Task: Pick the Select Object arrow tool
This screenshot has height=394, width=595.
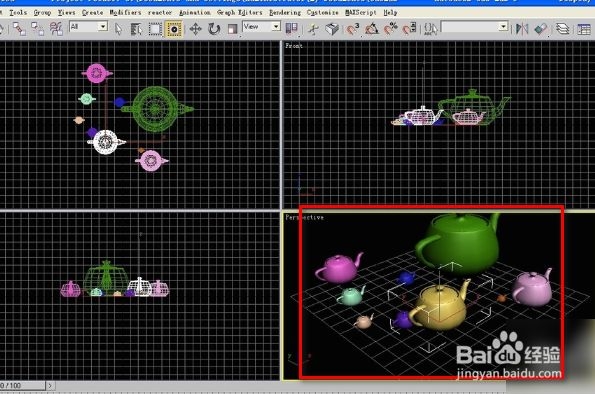Action: click(x=118, y=28)
